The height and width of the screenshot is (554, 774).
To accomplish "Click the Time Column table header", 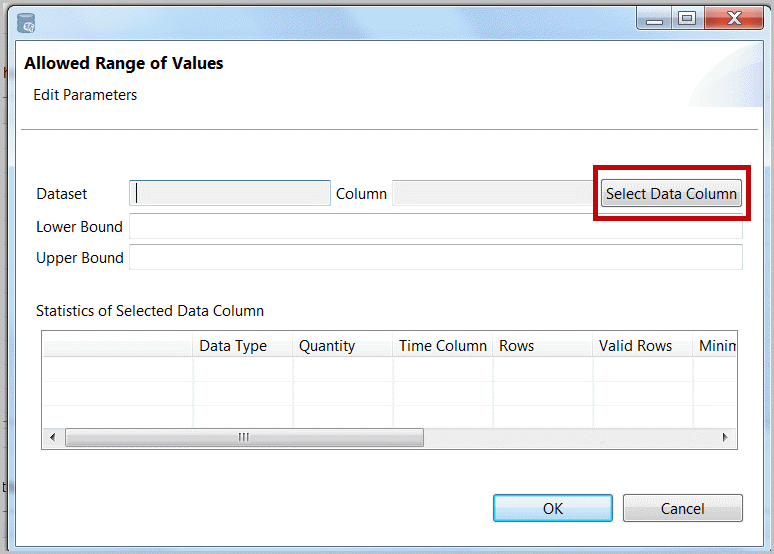I will (x=442, y=346).
